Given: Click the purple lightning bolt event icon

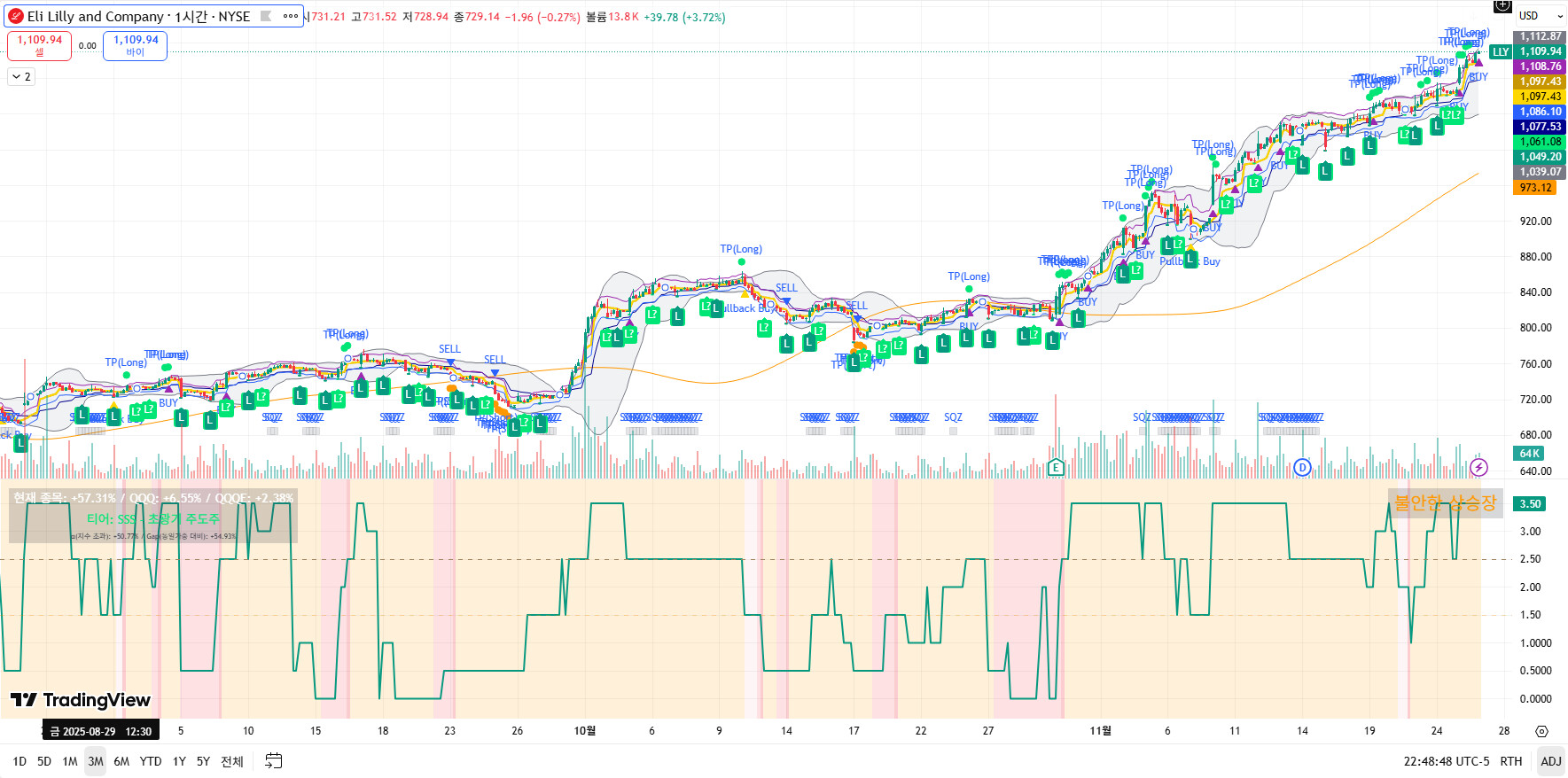Looking at the screenshot, I should tap(1478, 467).
